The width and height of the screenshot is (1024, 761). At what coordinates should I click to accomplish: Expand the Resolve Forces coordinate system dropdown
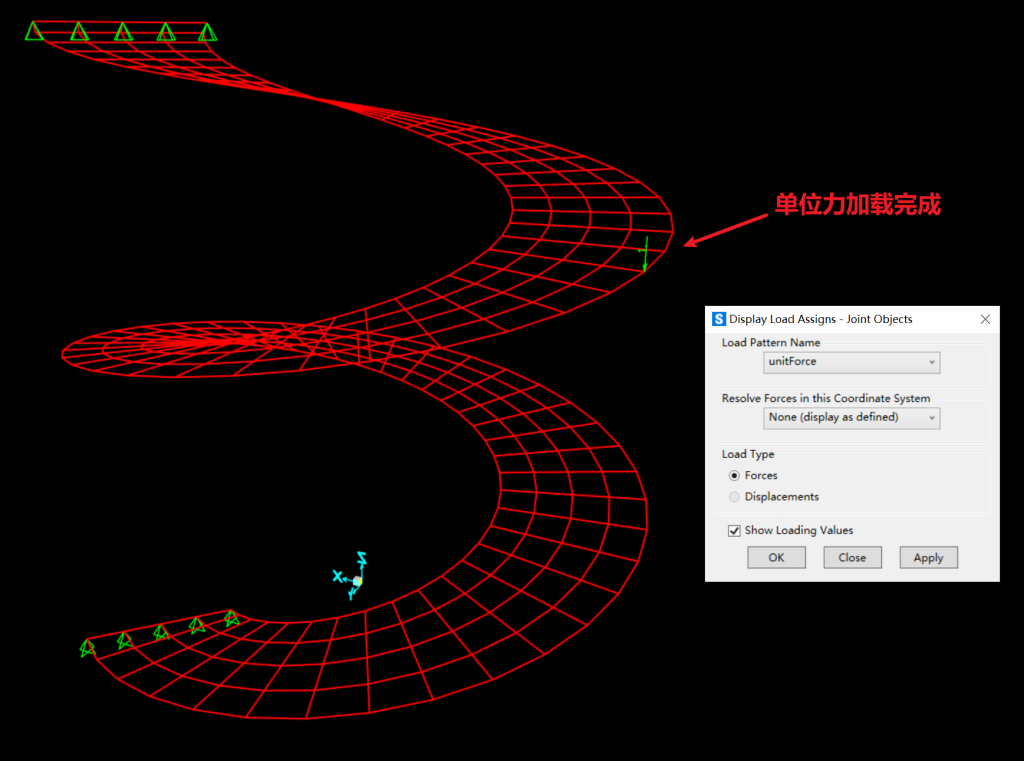(851, 417)
